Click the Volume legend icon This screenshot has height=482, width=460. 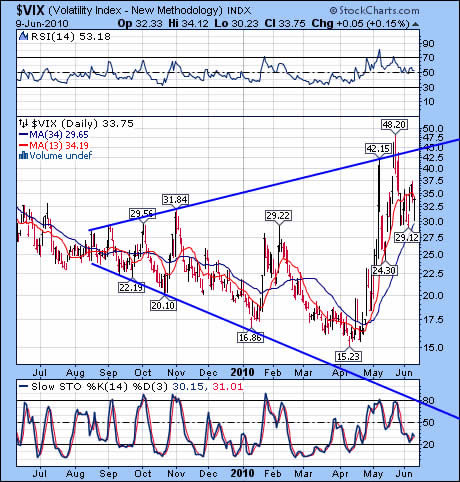click(x=23, y=156)
